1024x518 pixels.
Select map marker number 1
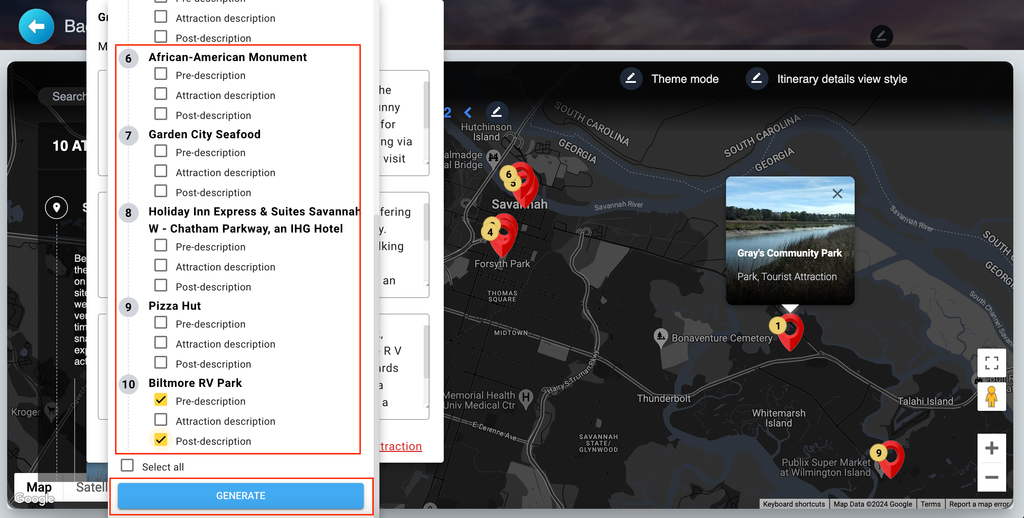pos(790,331)
